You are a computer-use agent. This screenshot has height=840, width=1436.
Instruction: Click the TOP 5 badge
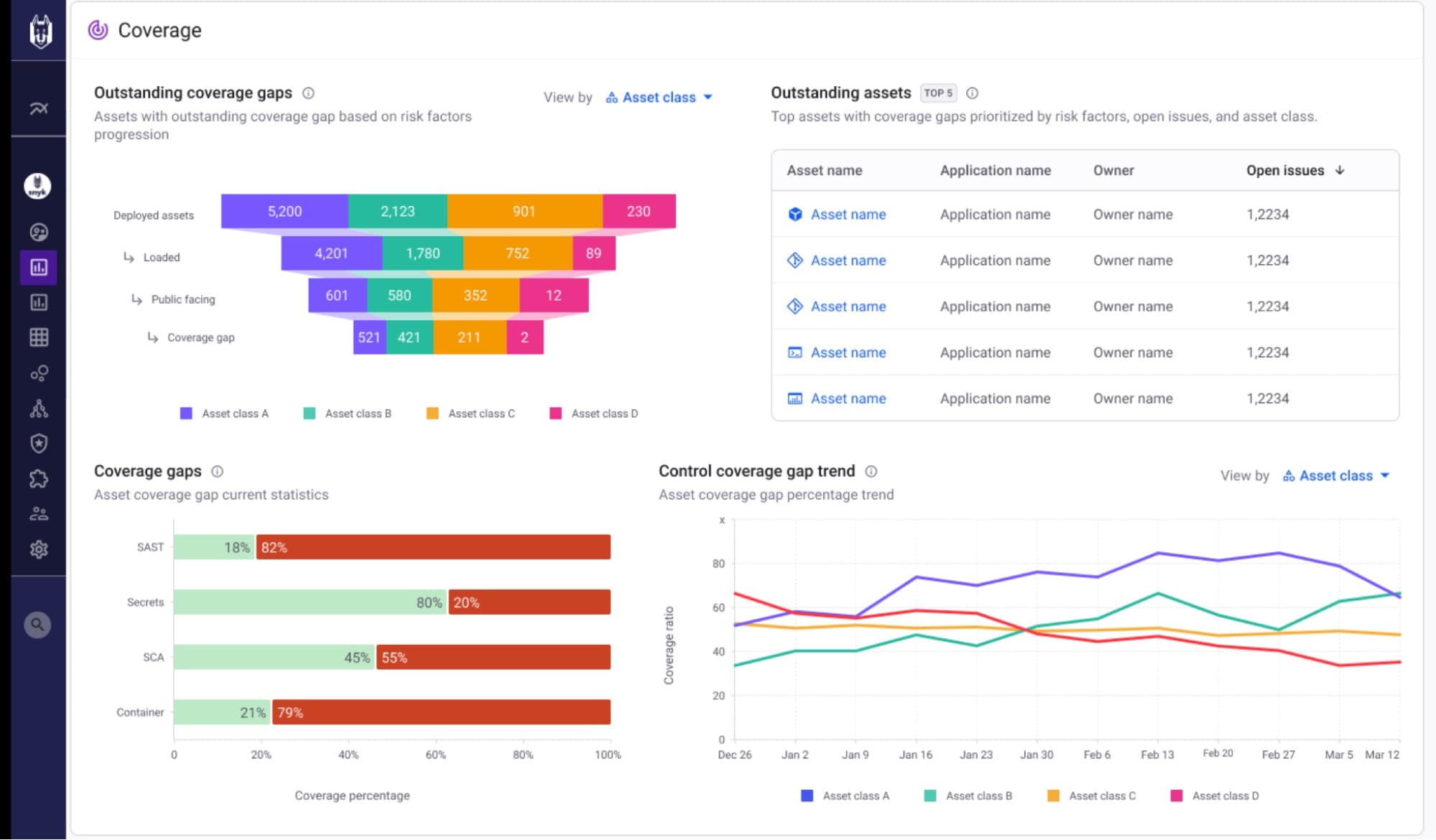(x=938, y=93)
